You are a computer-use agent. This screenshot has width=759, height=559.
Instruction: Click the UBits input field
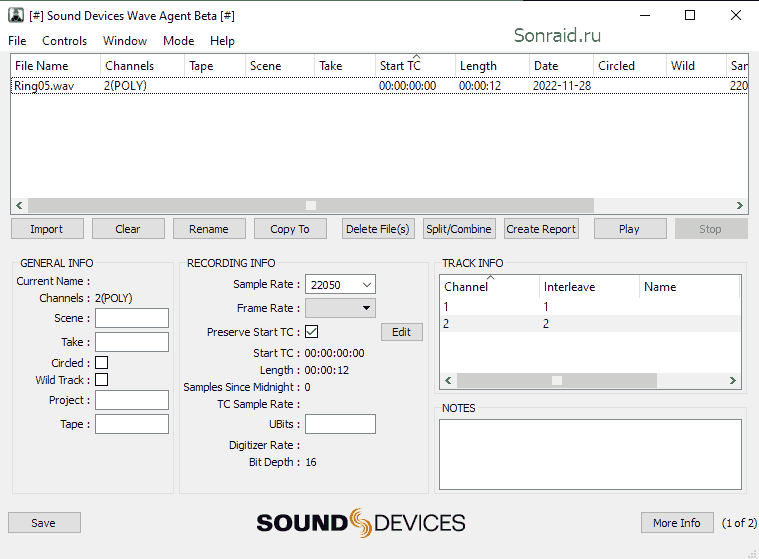click(340, 424)
